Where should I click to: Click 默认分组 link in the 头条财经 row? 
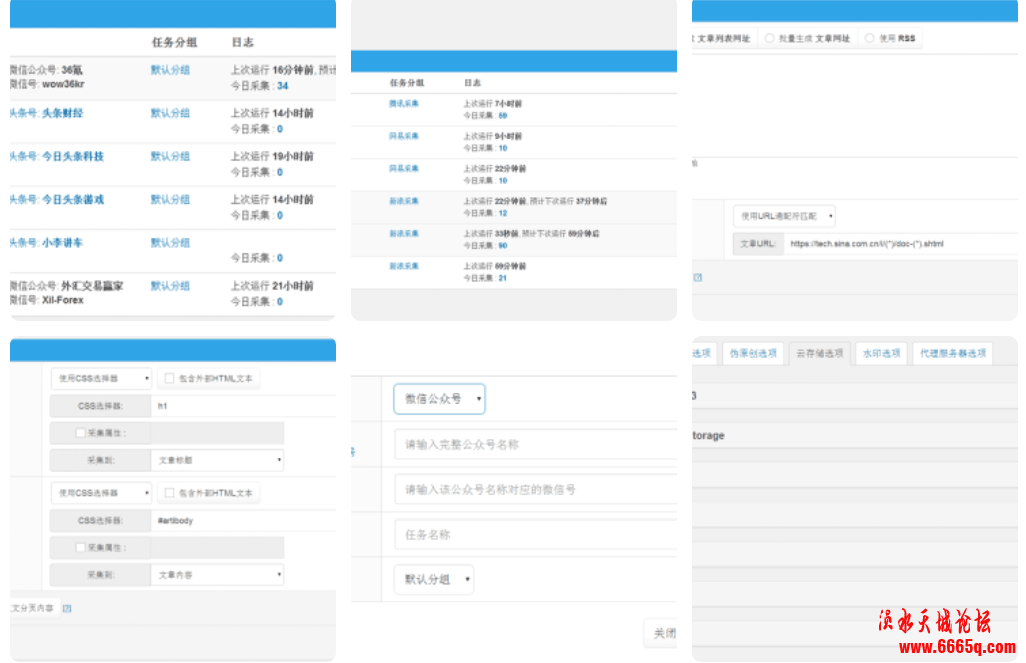[x=170, y=113]
